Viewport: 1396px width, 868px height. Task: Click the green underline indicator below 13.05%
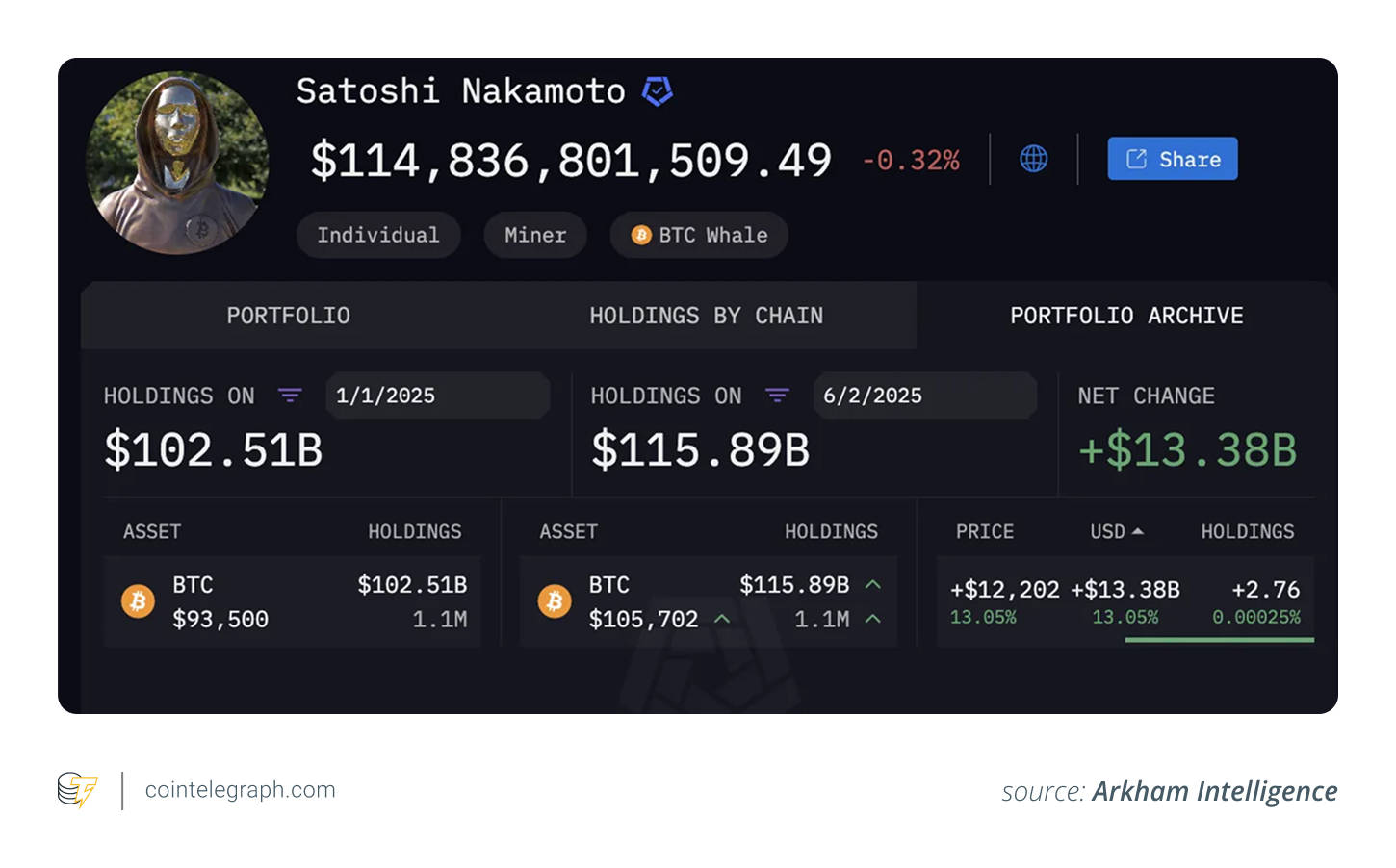pos(1219,638)
